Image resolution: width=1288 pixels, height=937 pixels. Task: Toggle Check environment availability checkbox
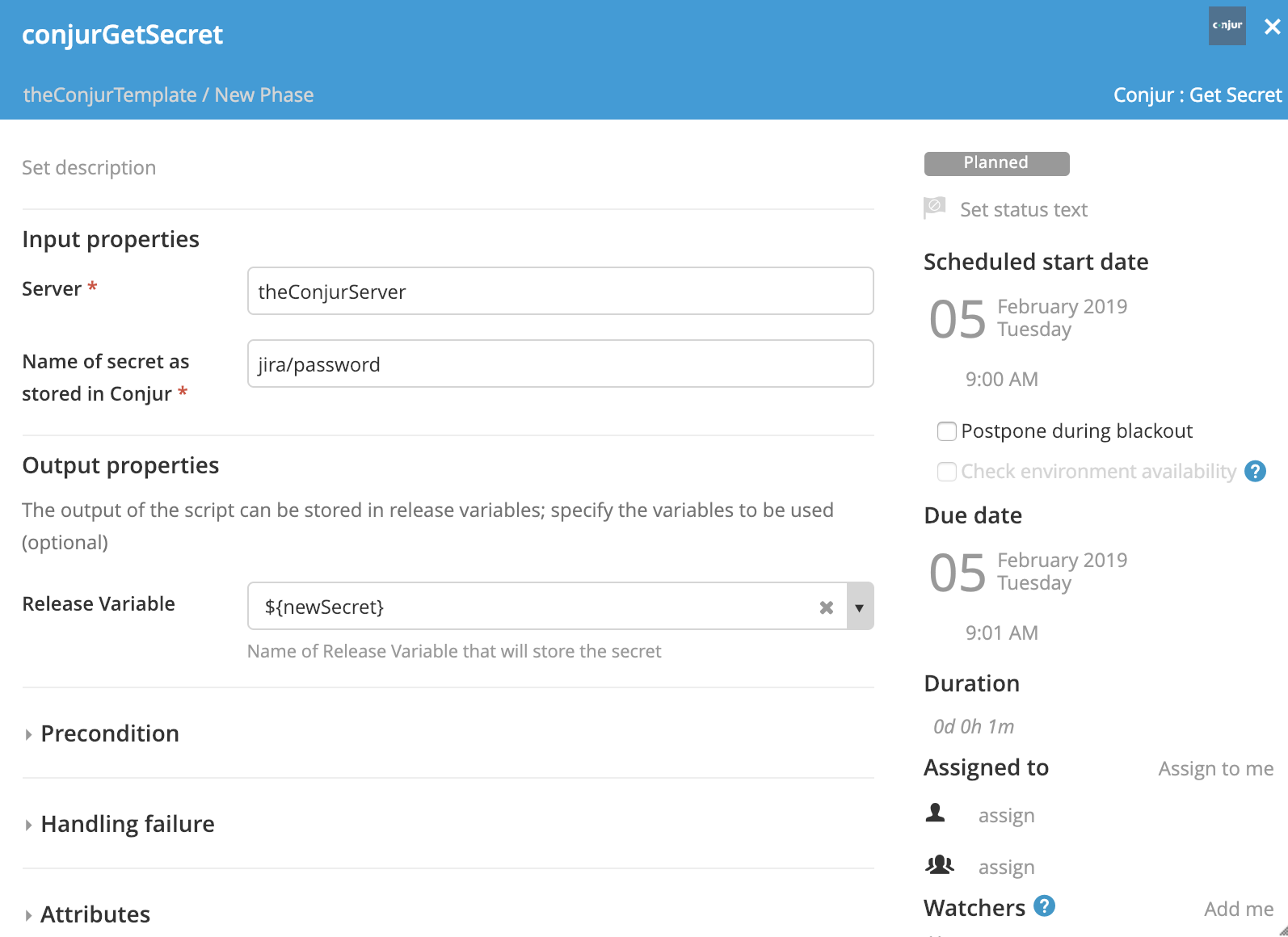click(946, 472)
